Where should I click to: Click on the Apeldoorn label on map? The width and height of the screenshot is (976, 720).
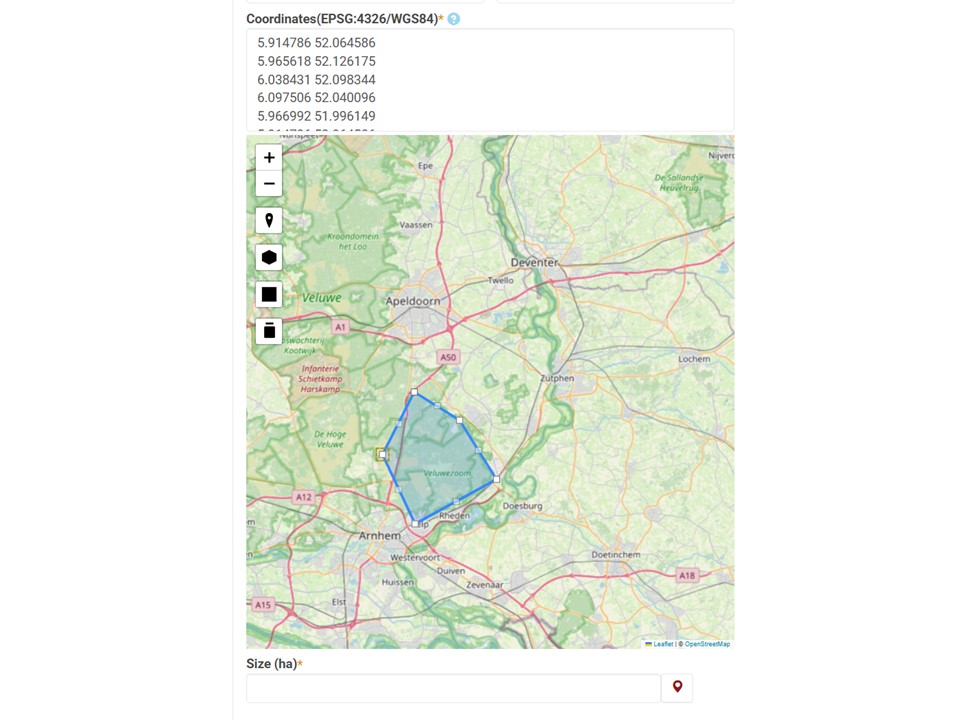pyautogui.click(x=413, y=301)
